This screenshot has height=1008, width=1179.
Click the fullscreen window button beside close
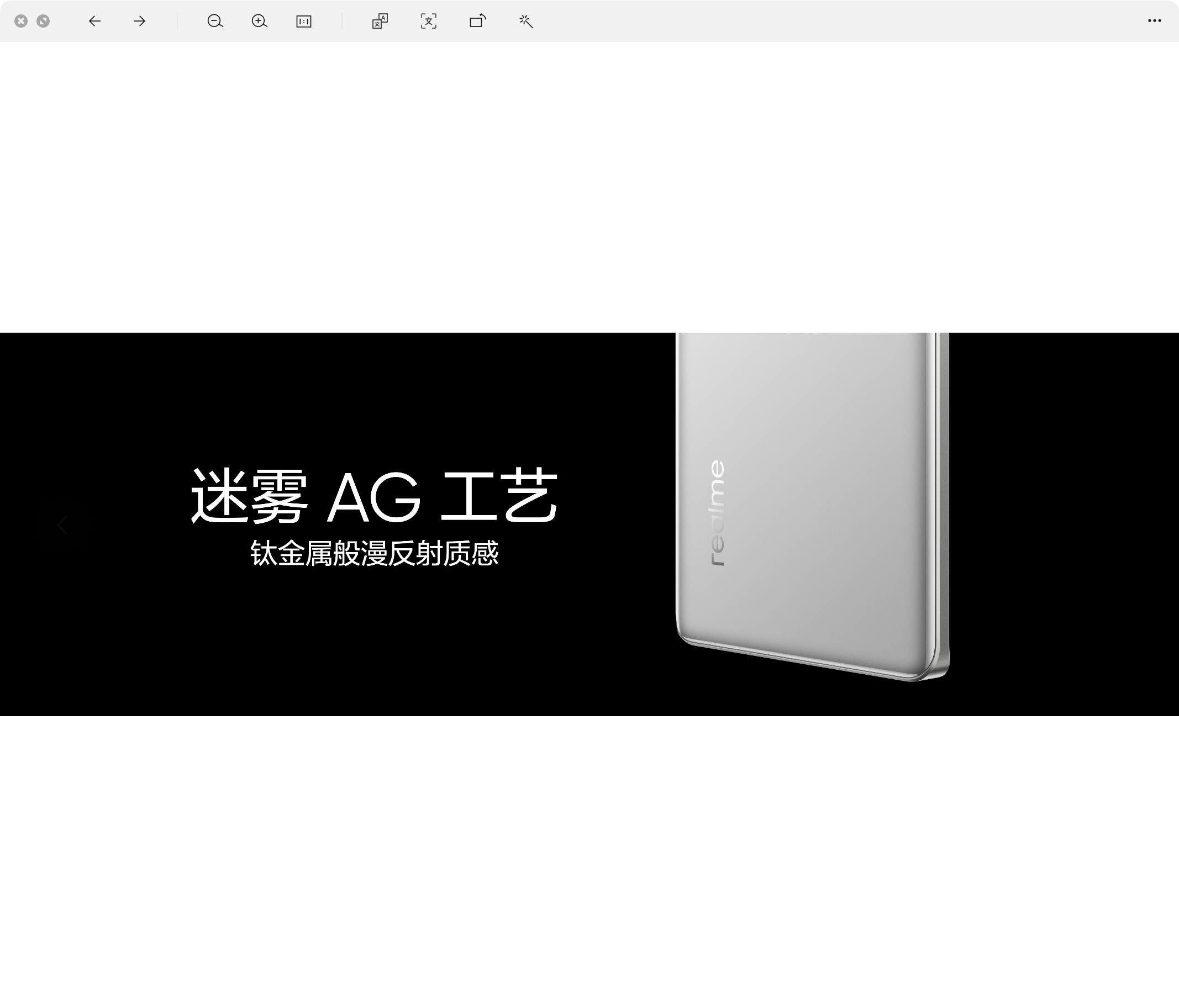[x=43, y=21]
